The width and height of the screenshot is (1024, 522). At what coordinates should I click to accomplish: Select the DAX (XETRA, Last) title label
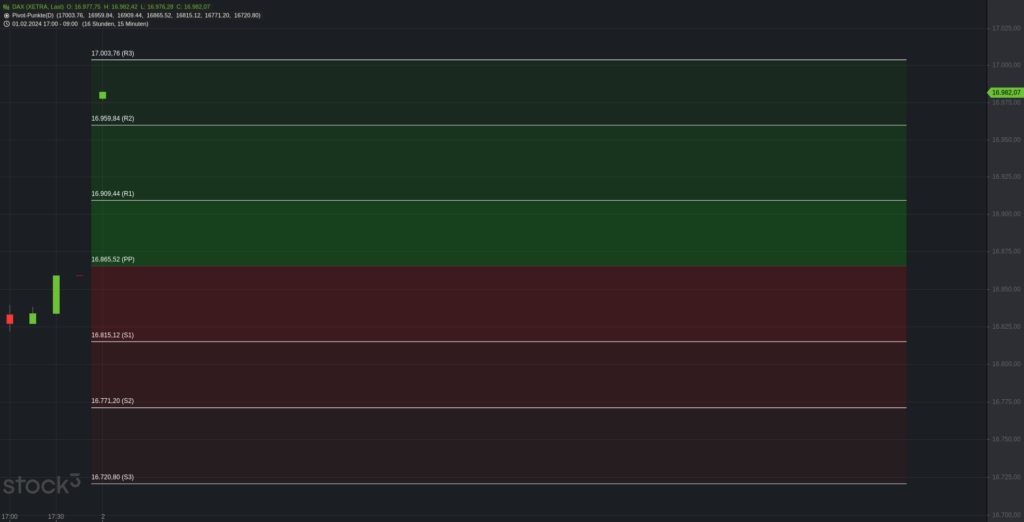38,7
